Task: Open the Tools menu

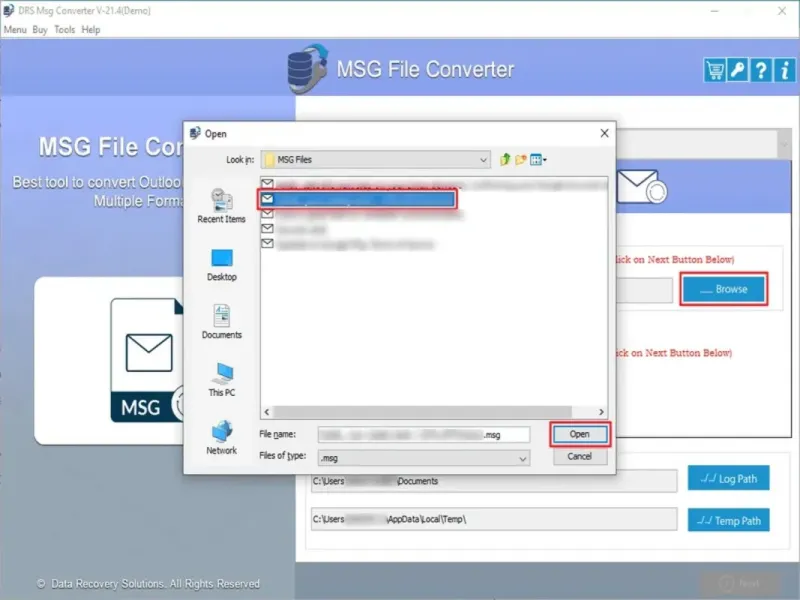Action: tap(64, 30)
